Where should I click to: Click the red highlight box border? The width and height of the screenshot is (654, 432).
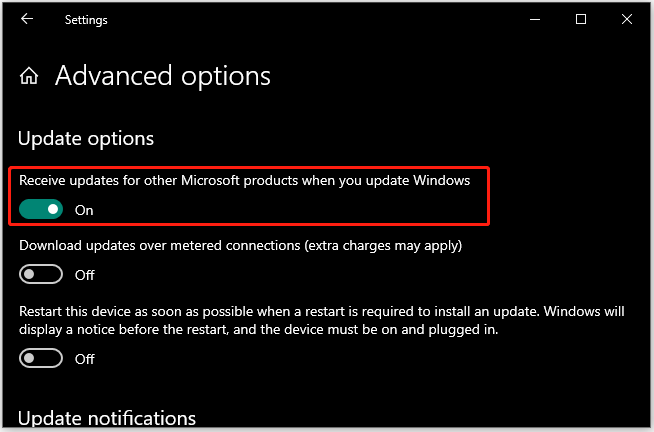[249, 168]
